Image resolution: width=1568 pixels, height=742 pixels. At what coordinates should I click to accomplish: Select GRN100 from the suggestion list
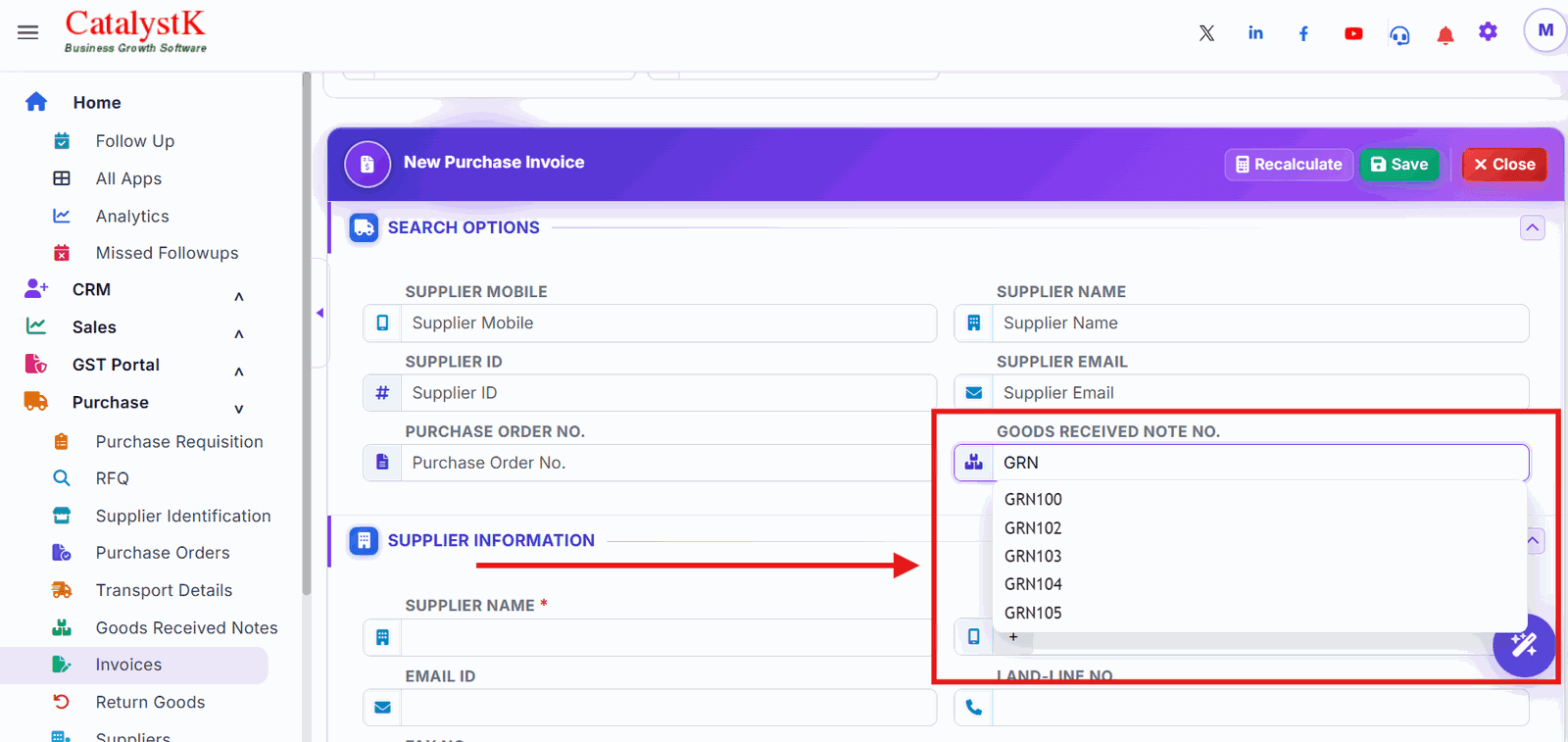point(1259,499)
